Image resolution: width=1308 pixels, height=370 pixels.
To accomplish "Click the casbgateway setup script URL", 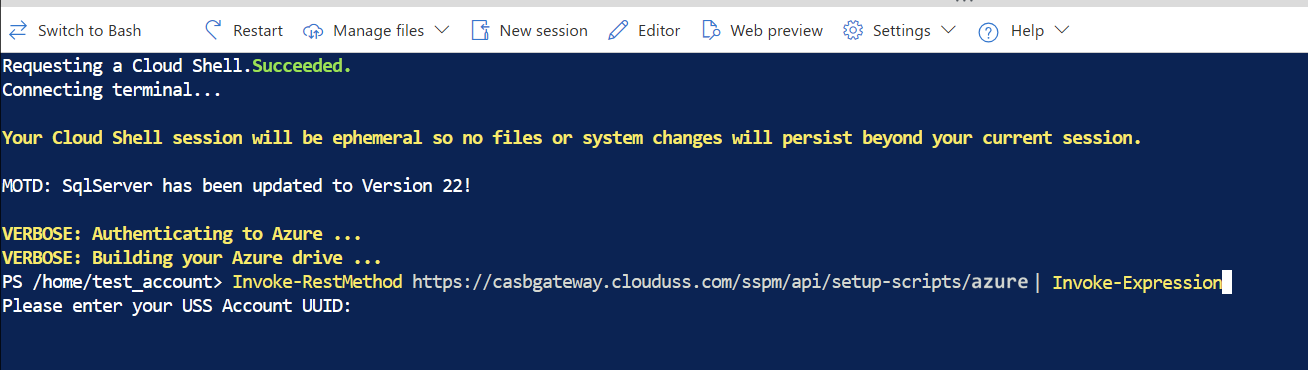I will click(720, 282).
